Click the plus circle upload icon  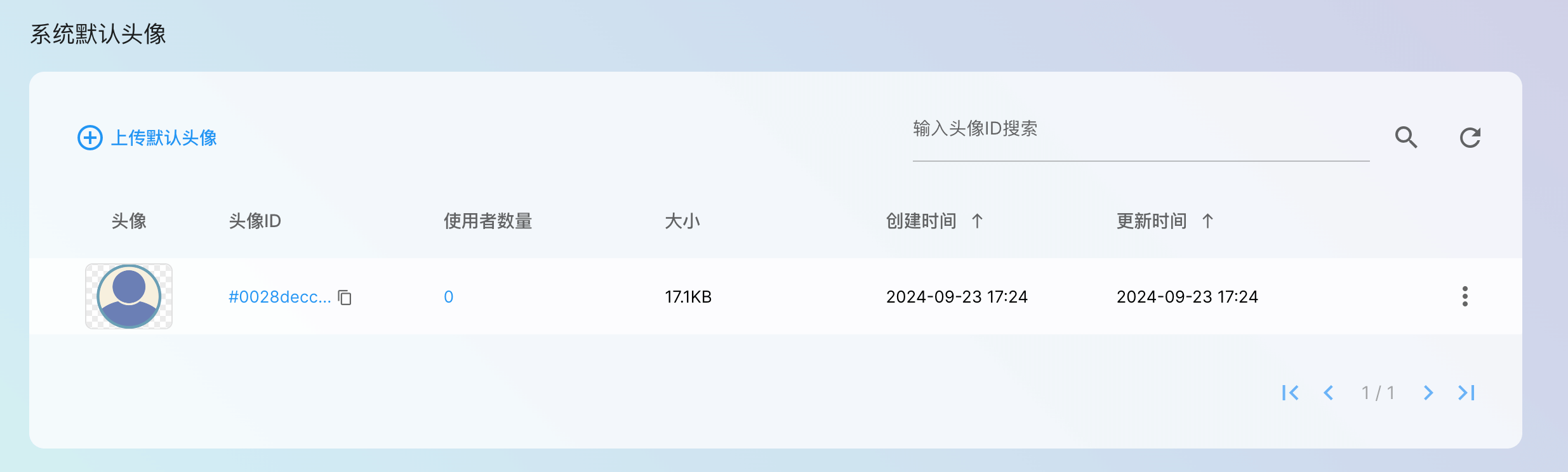click(x=90, y=138)
